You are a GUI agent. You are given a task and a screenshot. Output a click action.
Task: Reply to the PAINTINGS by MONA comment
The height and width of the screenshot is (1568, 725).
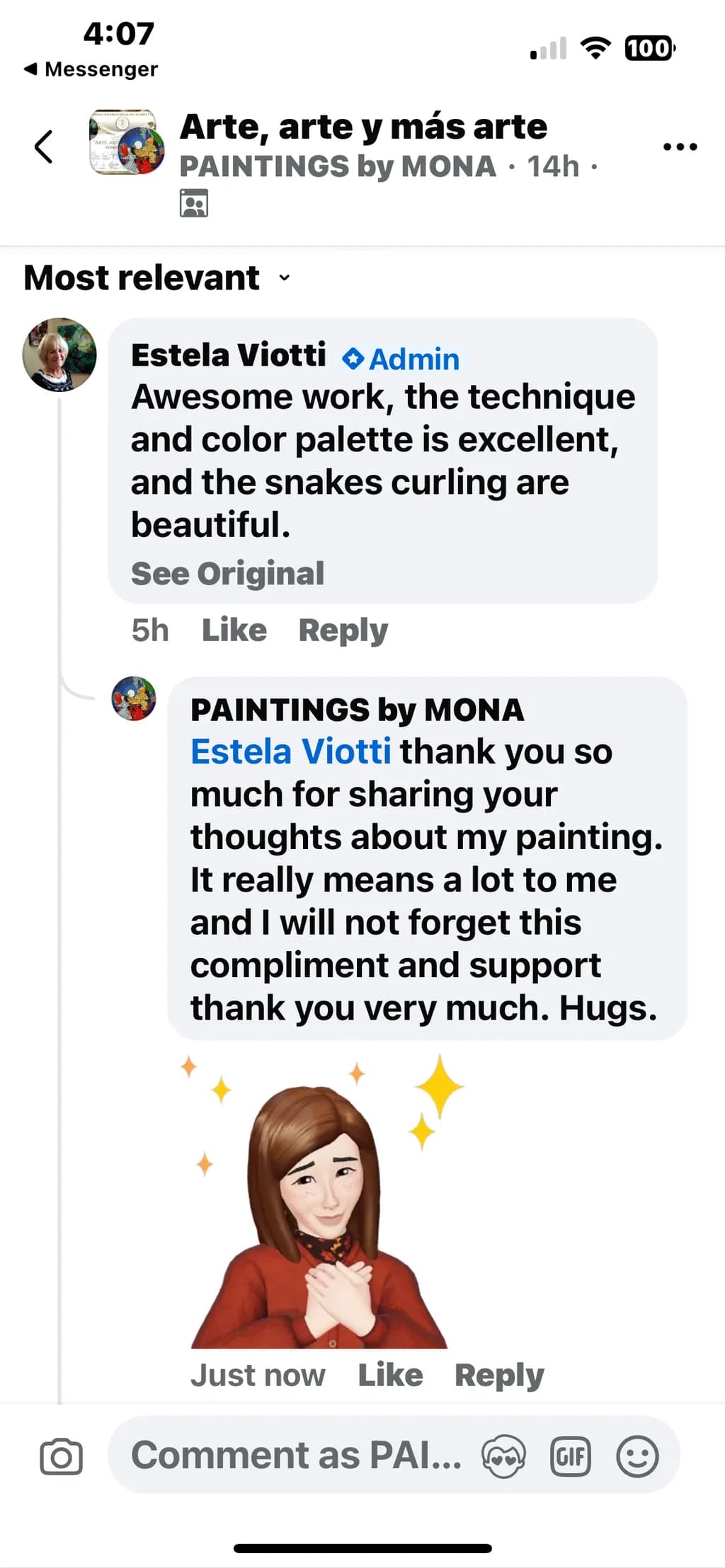pos(499,1375)
